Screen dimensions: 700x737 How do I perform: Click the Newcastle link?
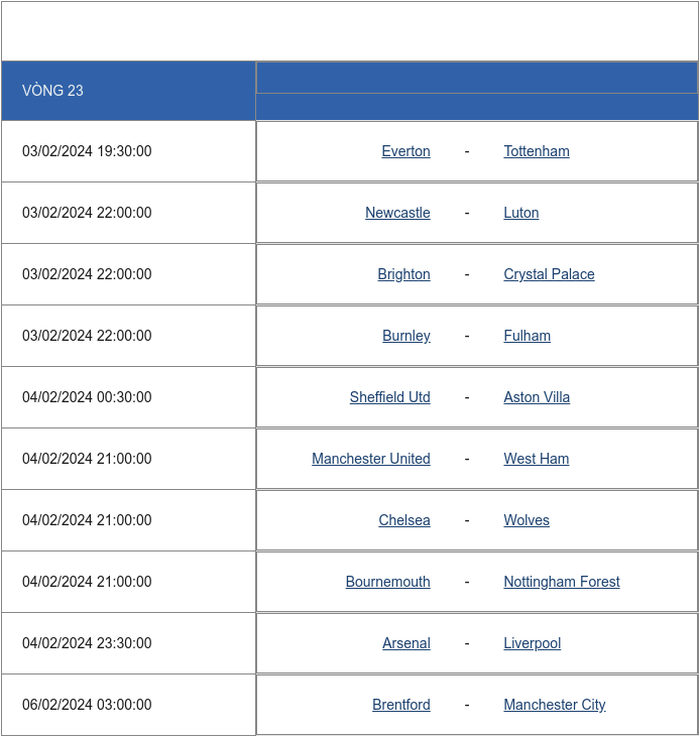[398, 213]
